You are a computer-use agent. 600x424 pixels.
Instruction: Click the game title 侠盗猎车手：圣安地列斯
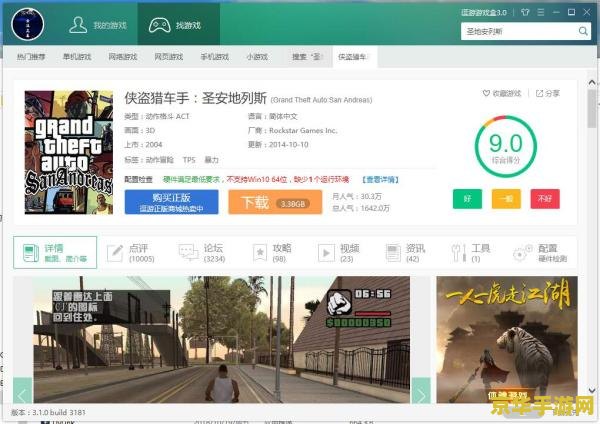[196, 98]
